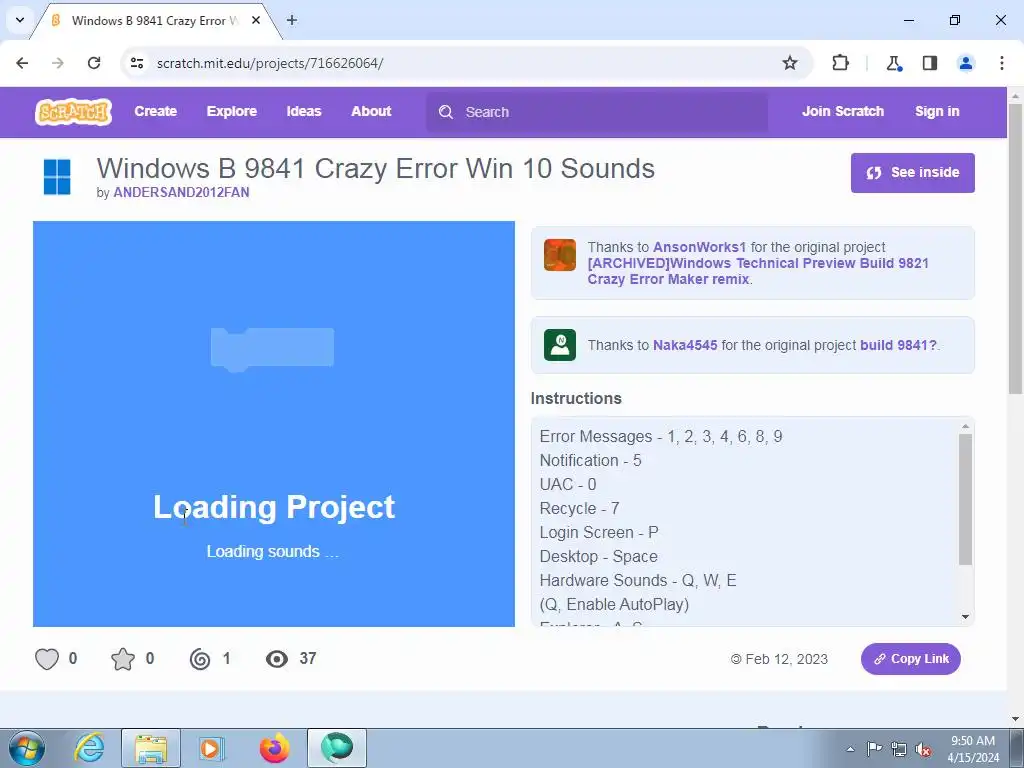Click the search magnifier icon

click(x=446, y=112)
